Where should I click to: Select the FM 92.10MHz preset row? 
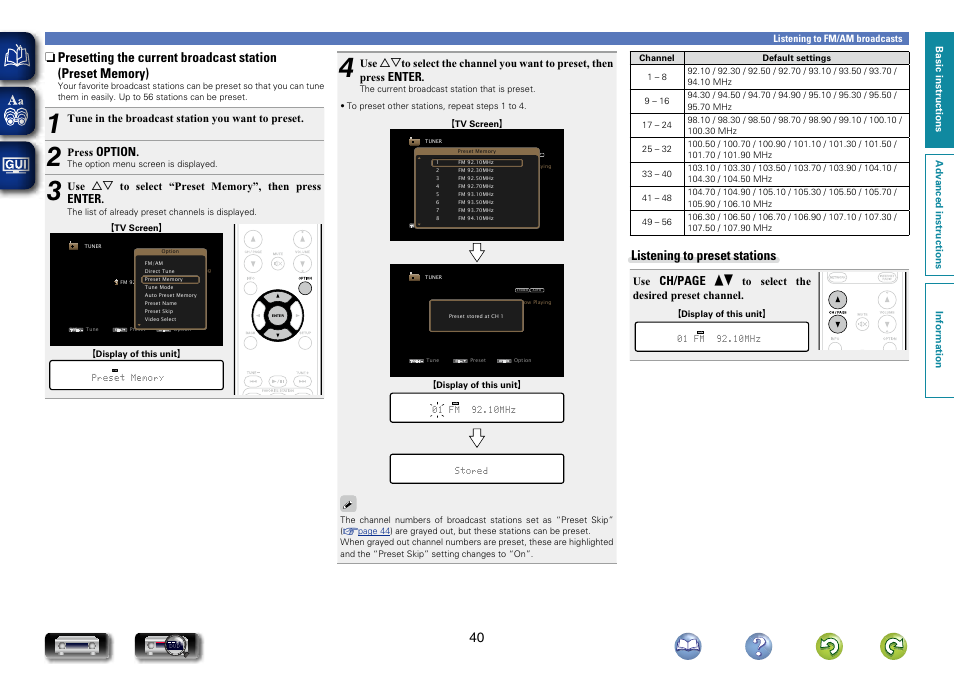point(477,163)
